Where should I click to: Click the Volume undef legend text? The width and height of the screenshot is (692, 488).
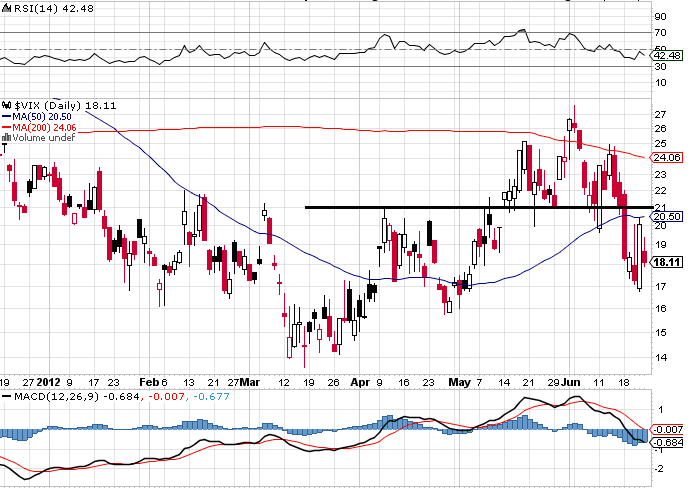tap(44, 138)
